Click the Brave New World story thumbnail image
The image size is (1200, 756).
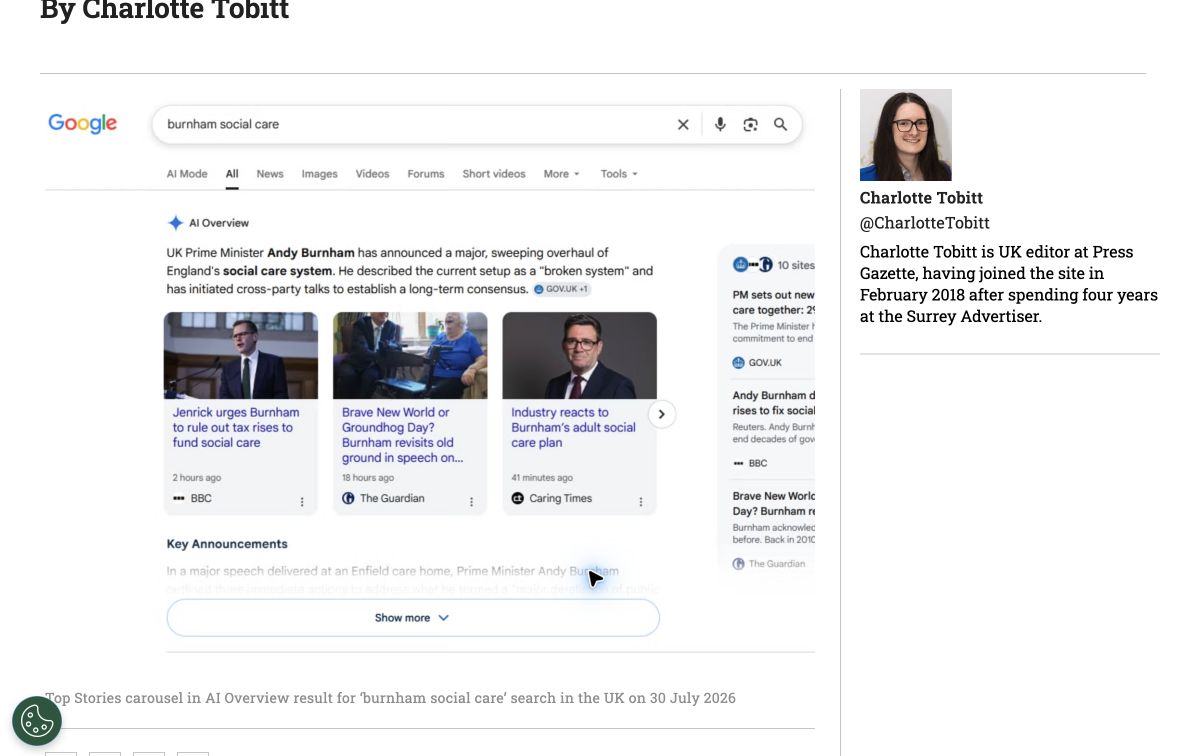pos(410,356)
